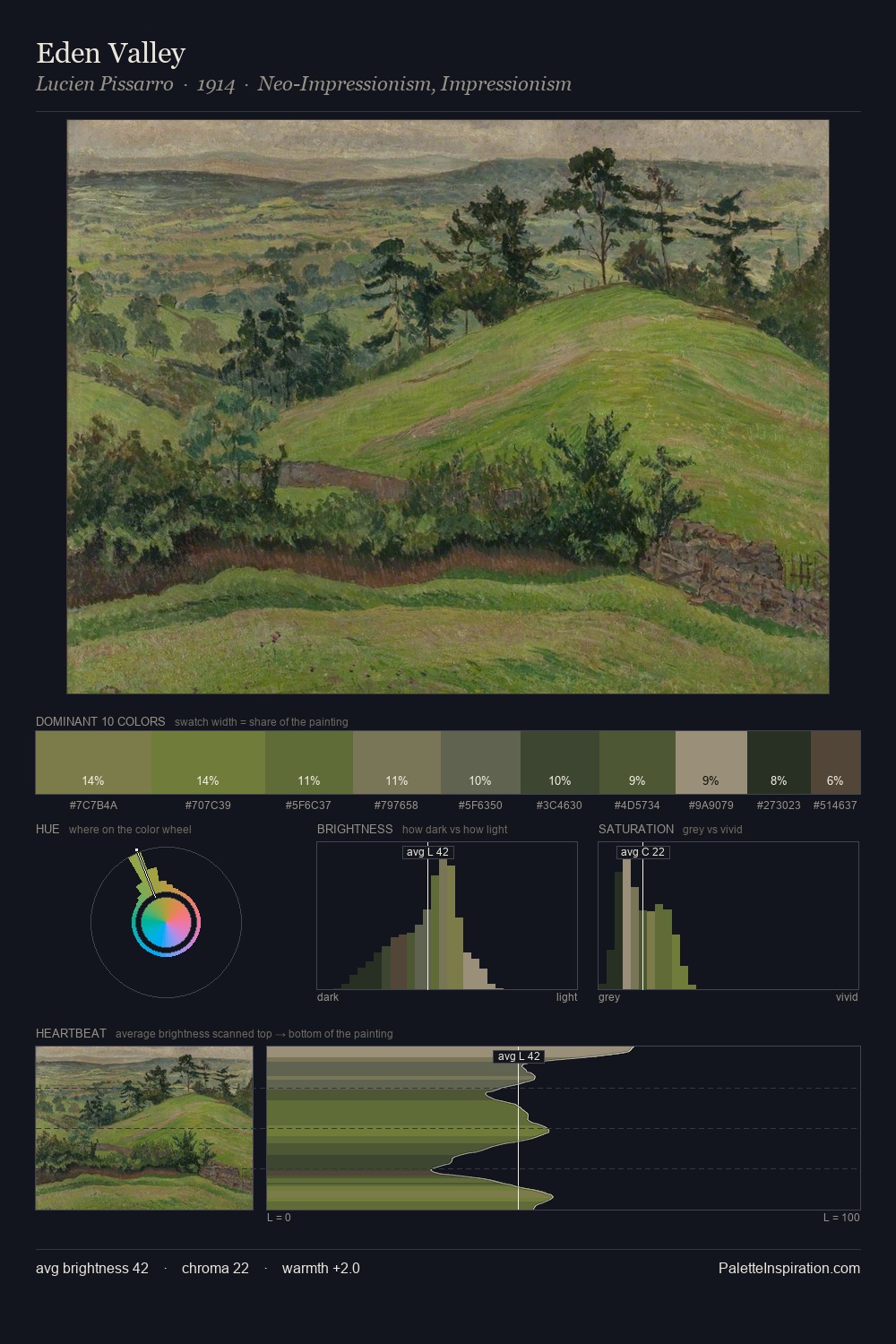This screenshot has width=896, height=1344.
Task: Select the #7C7B4A color swatch
Action: coord(94,762)
